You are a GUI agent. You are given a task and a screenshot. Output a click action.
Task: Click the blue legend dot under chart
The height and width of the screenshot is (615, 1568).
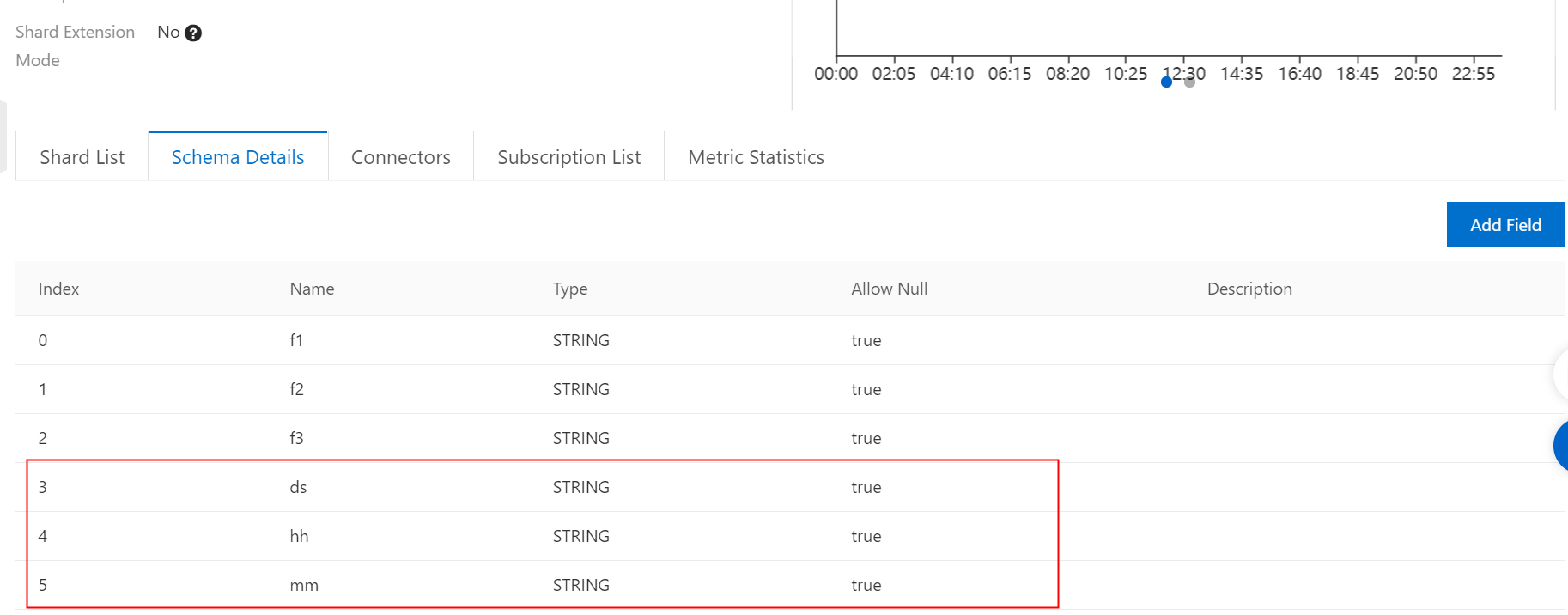click(x=1166, y=82)
